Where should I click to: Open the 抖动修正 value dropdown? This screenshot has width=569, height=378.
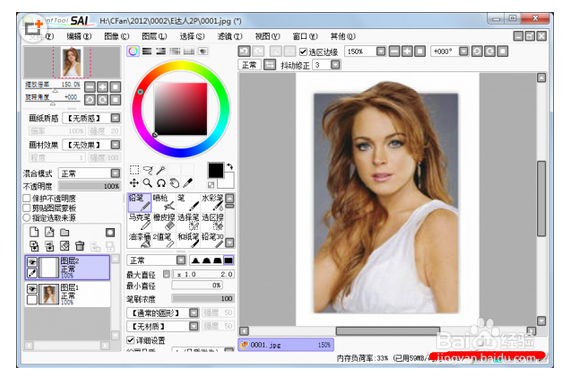335,65
